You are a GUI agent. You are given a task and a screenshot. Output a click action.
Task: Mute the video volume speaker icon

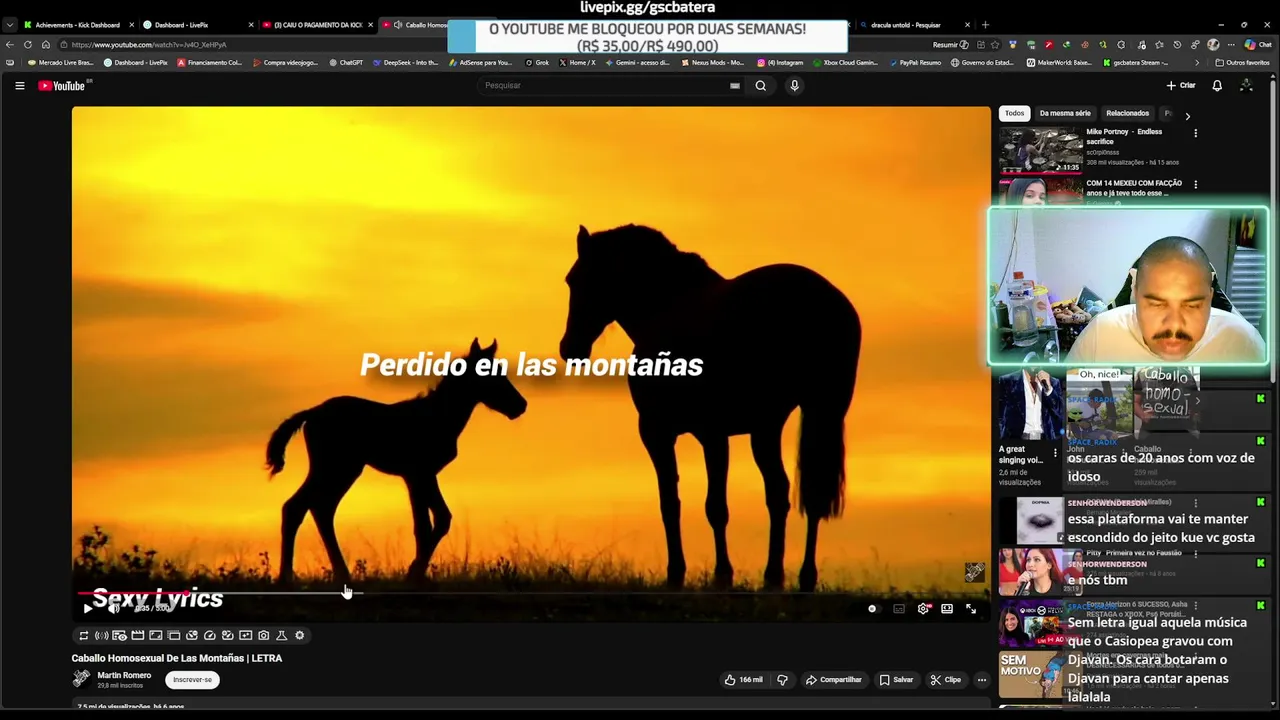click(x=113, y=608)
